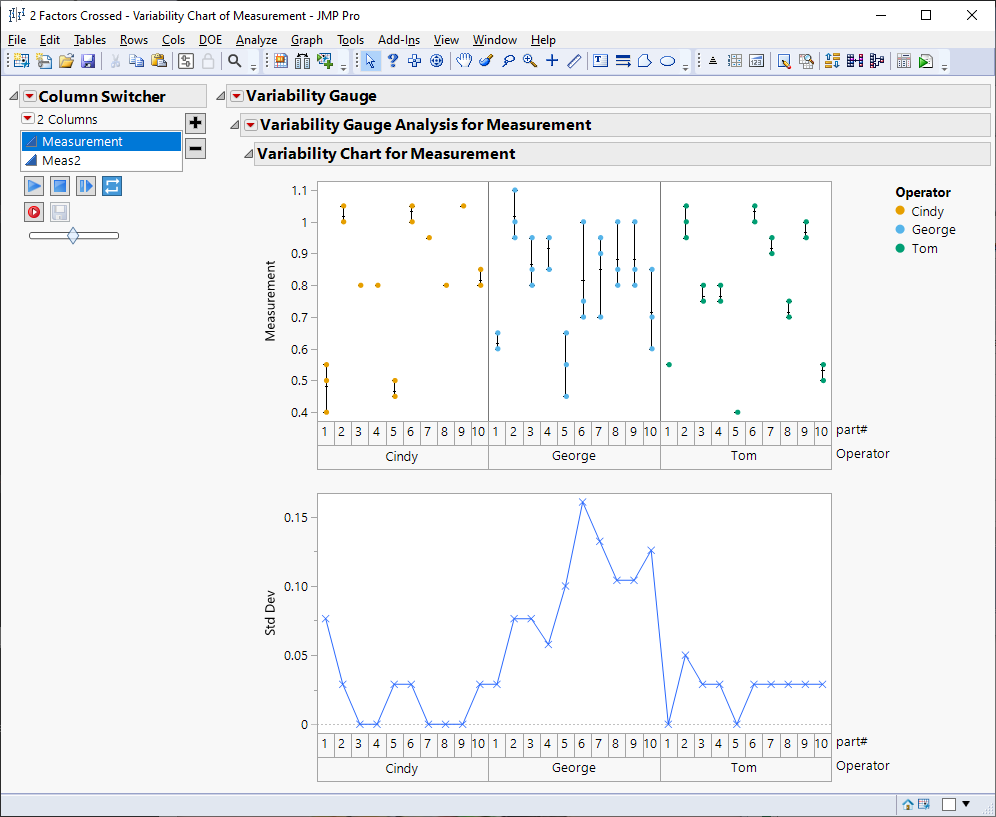Click the animation speed slider handle
The image size is (996, 817).
click(73, 236)
